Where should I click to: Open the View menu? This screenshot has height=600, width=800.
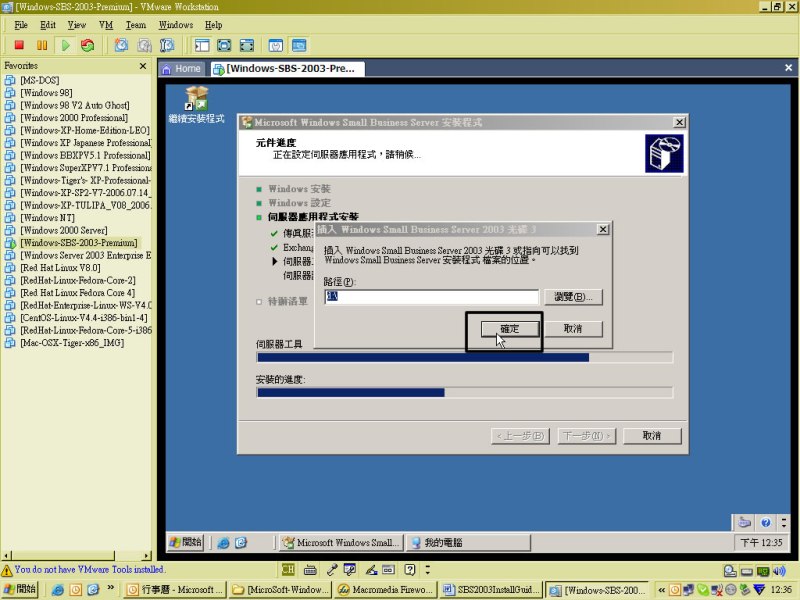point(77,25)
